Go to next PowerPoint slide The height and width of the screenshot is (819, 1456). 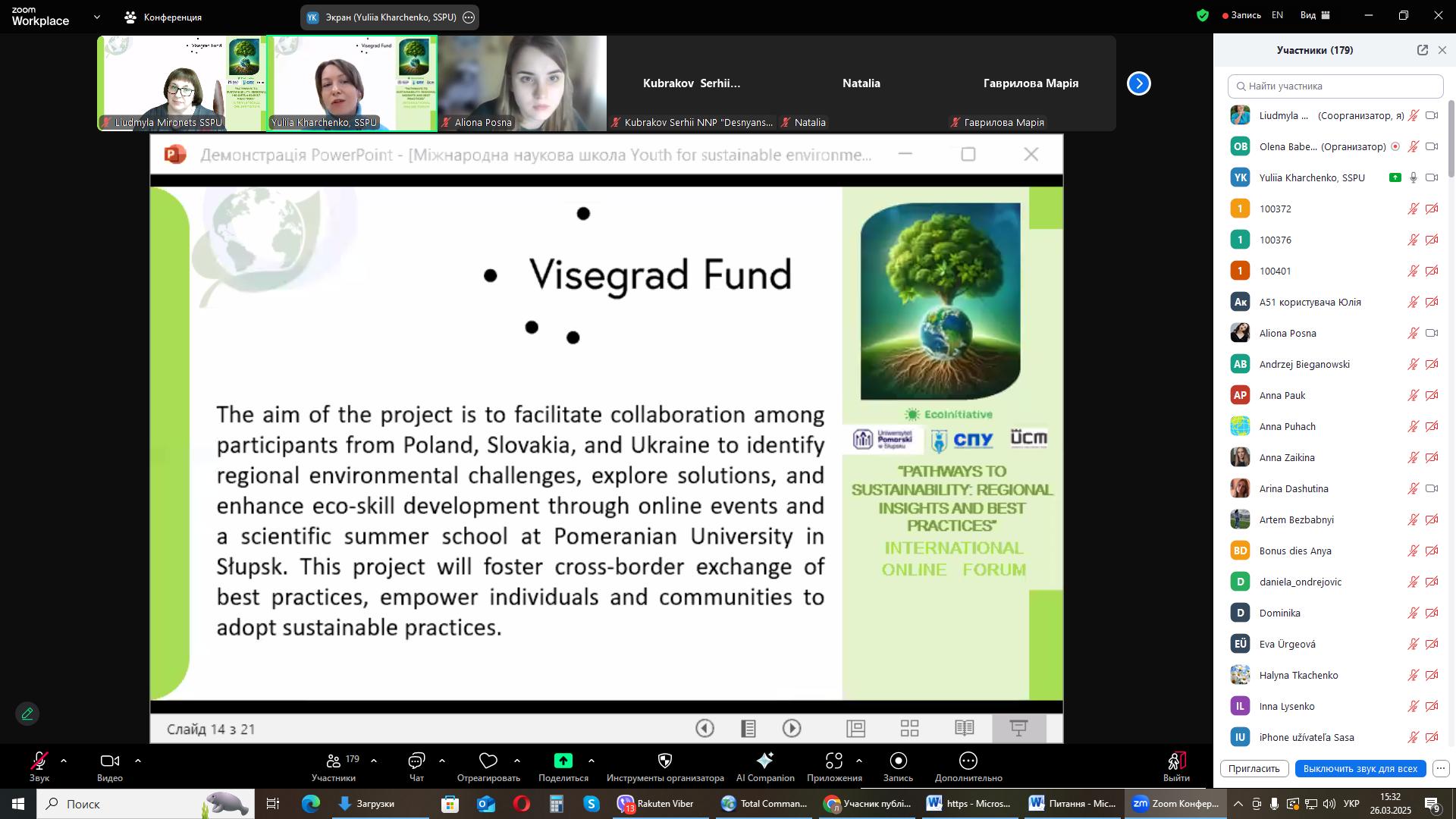pos(792,729)
